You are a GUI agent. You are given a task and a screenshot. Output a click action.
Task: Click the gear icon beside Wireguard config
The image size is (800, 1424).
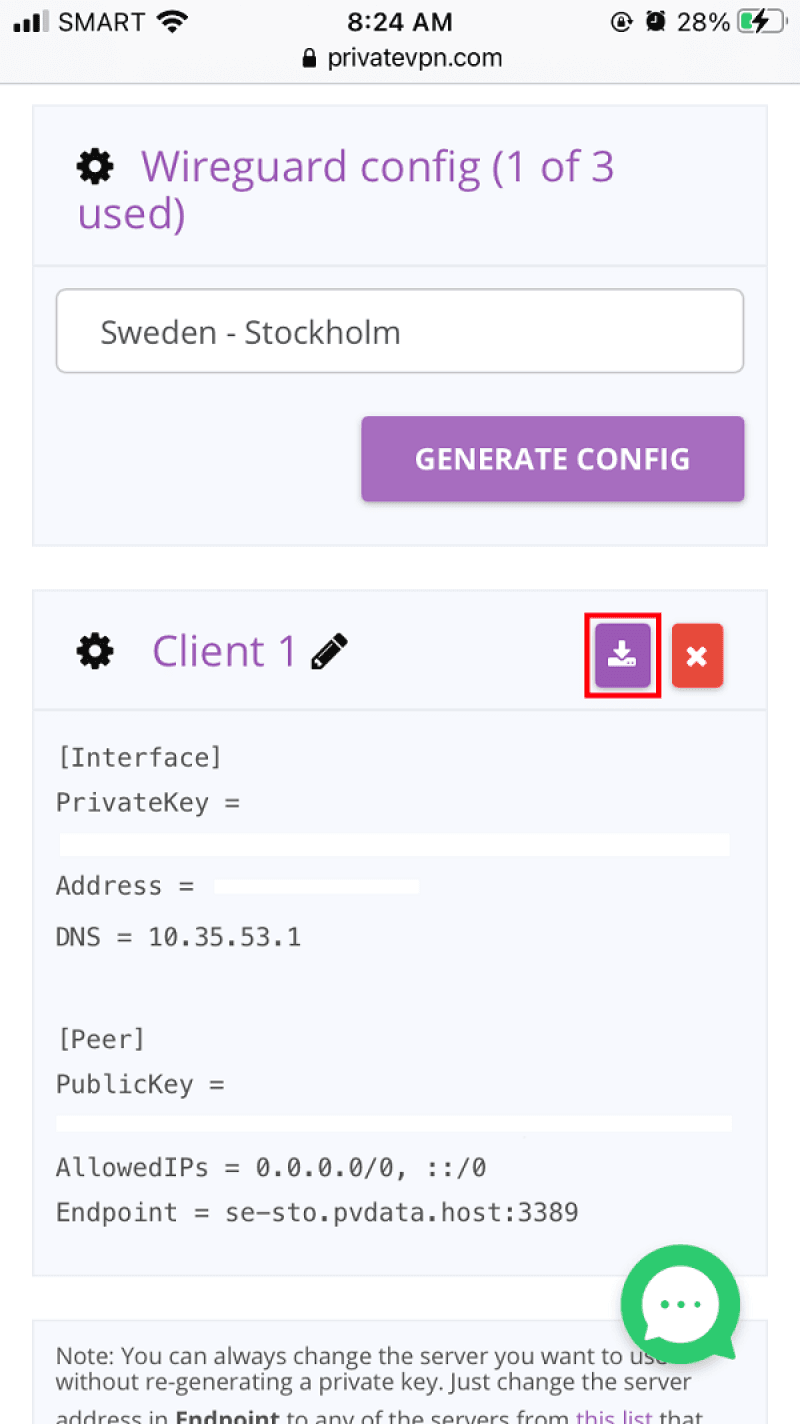tap(95, 166)
